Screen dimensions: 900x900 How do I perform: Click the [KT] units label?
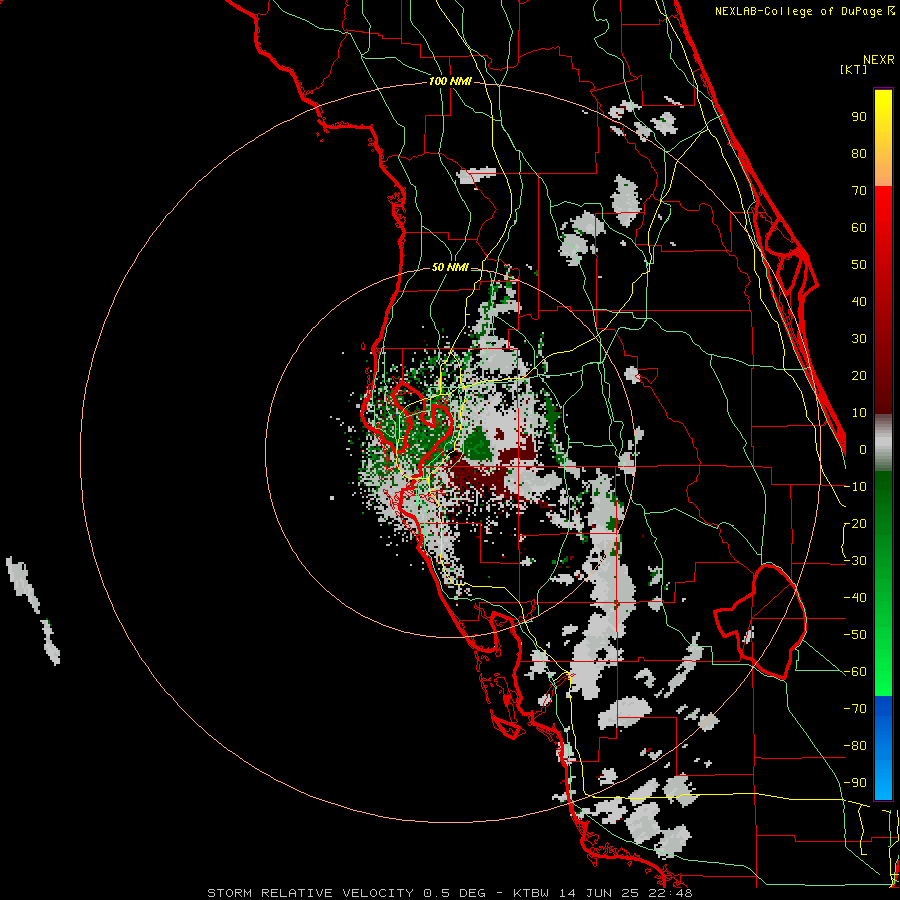point(854,69)
